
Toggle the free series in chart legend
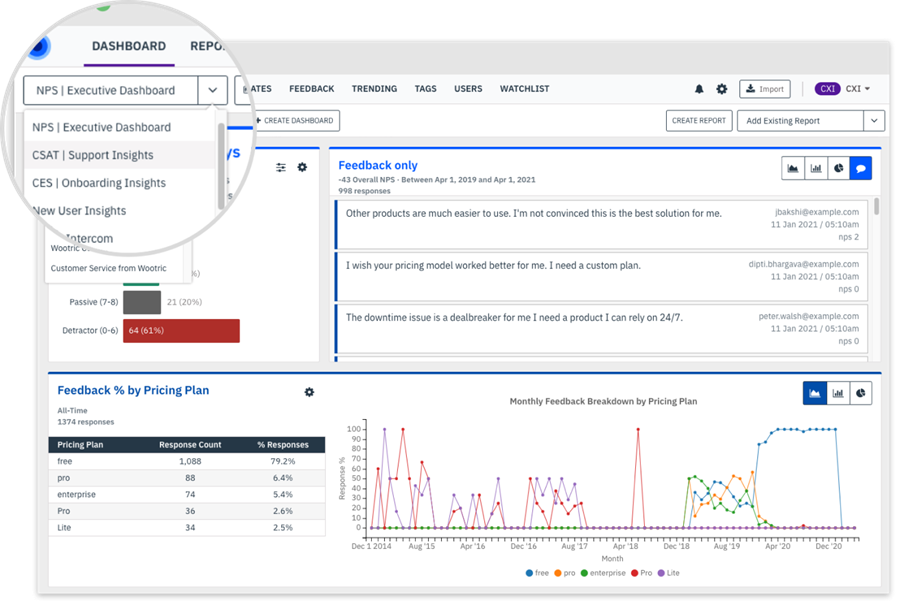point(537,573)
